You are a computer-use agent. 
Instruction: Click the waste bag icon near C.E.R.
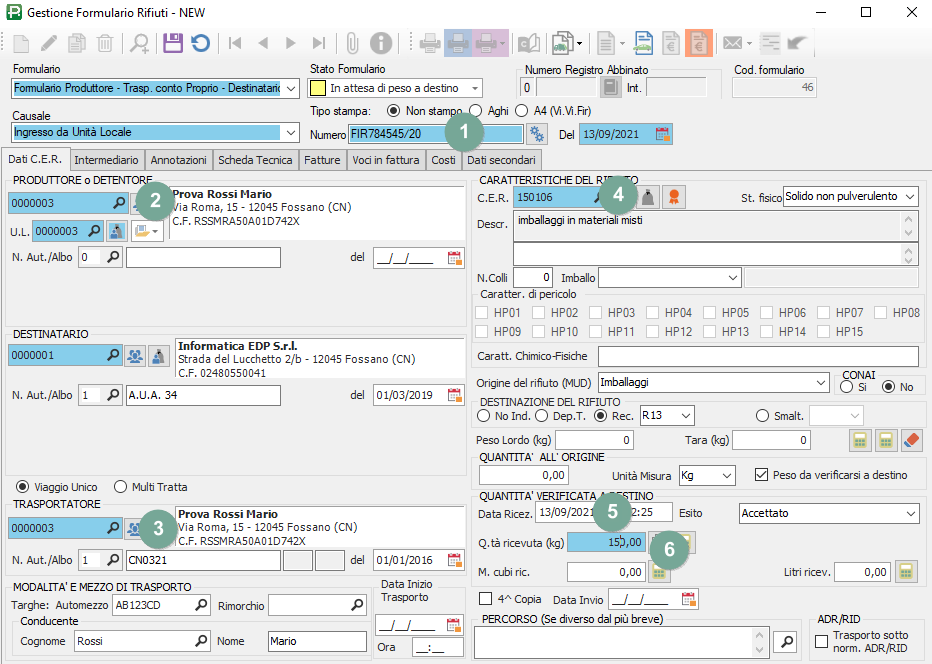[648, 197]
